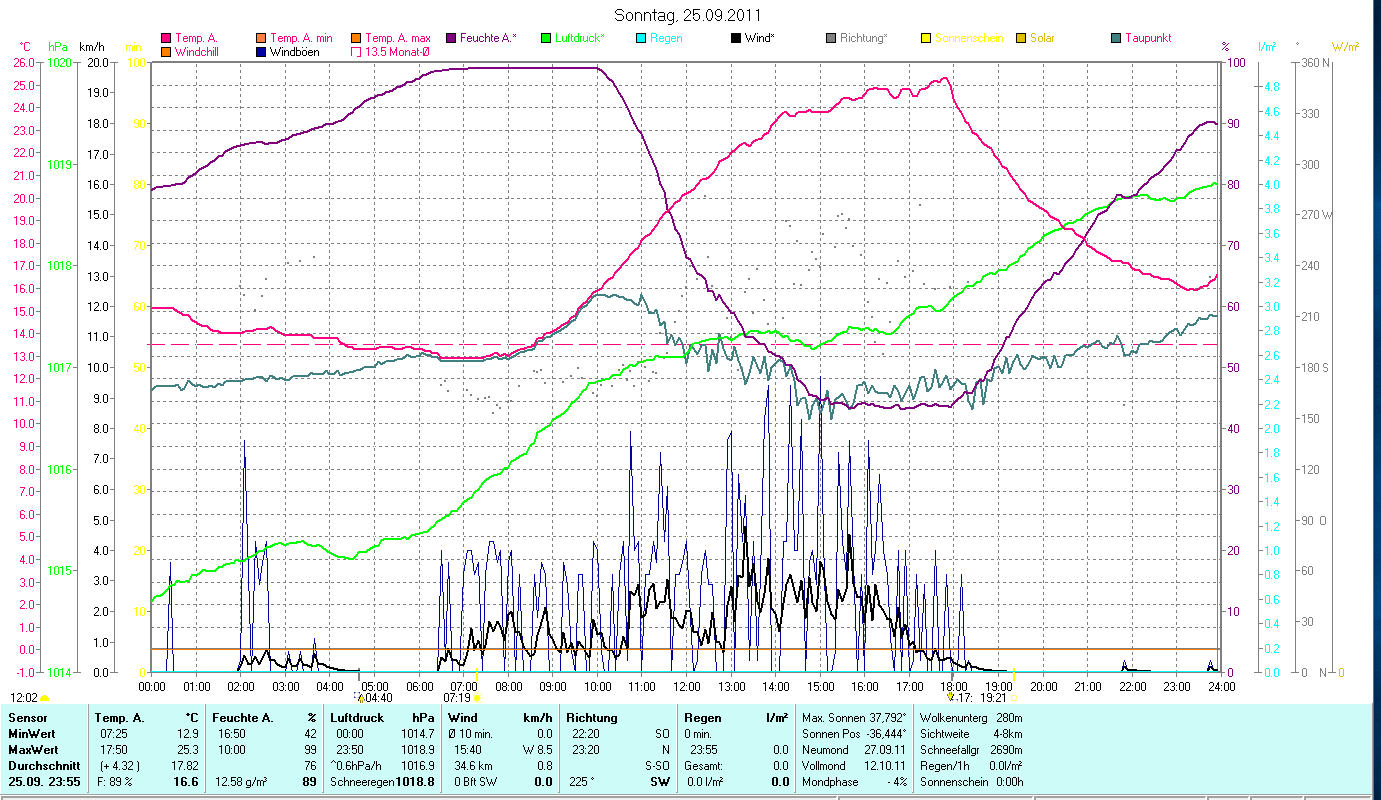Screen dimensions: 1381x800
Task: Click the cyan Regen legend square
Action: point(640,38)
